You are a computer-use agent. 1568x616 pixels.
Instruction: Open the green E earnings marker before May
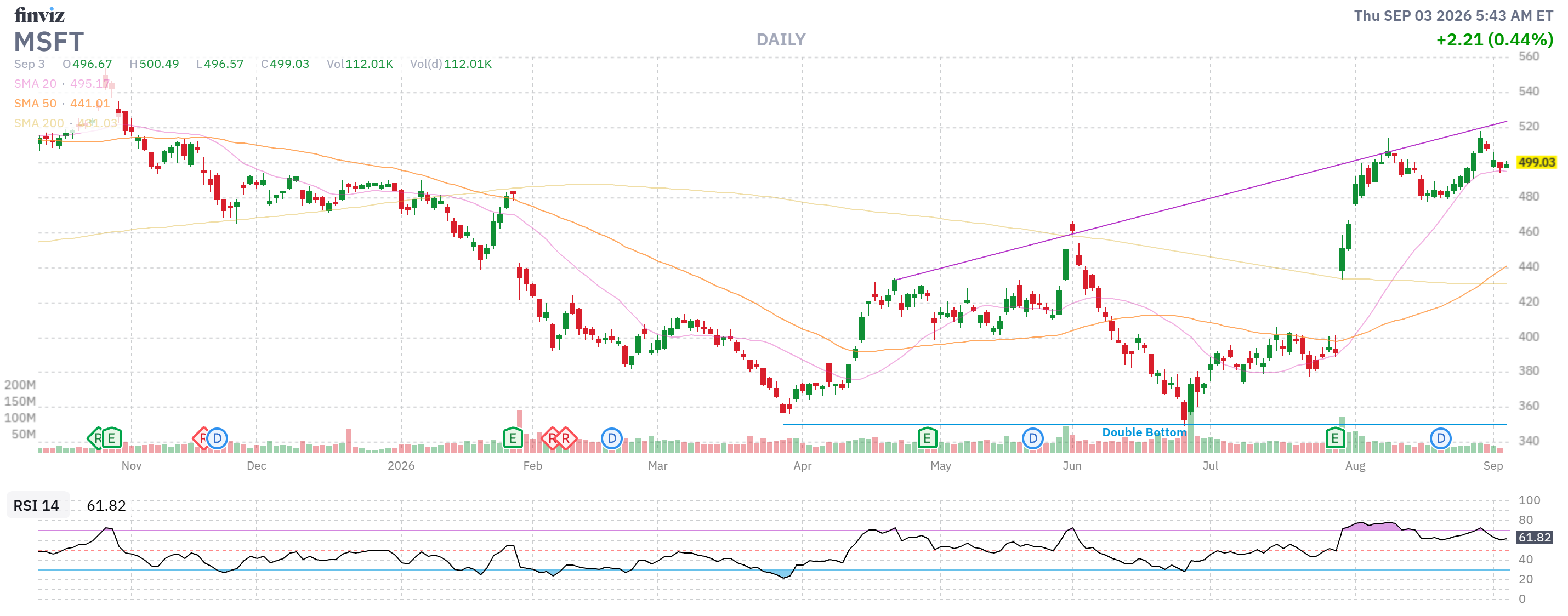tap(927, 438)
